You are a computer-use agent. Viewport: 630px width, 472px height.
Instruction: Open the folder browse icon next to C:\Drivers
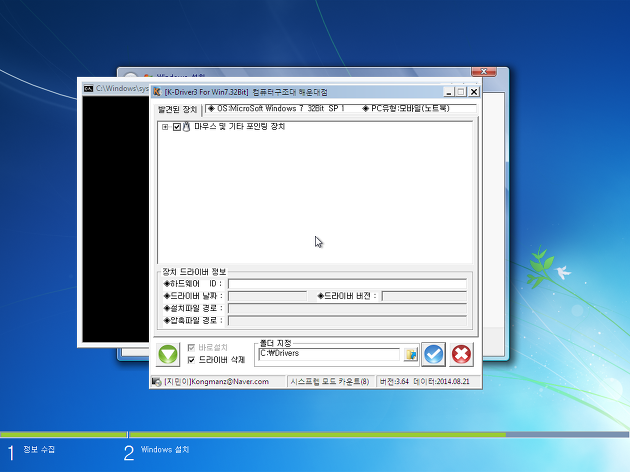coord(411,354)
